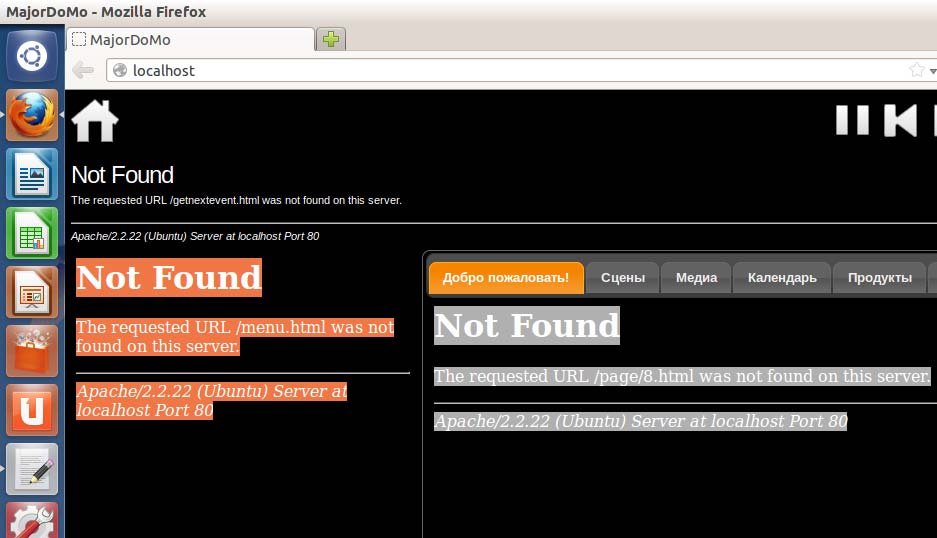
Task: Click orange highlighted Not Found heading
Action: coord(169,277)
